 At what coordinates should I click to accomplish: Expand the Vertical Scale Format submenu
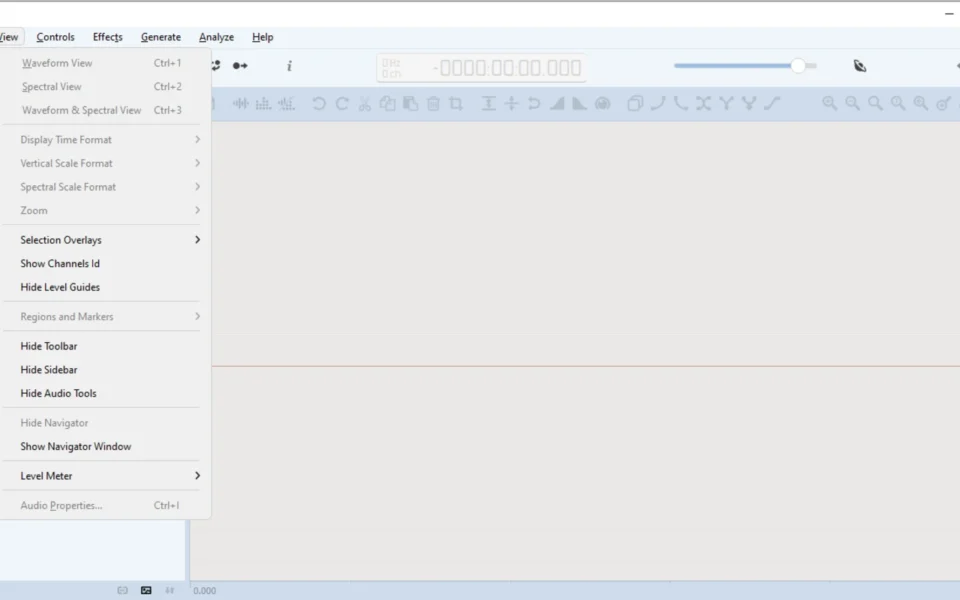(102, 163)
